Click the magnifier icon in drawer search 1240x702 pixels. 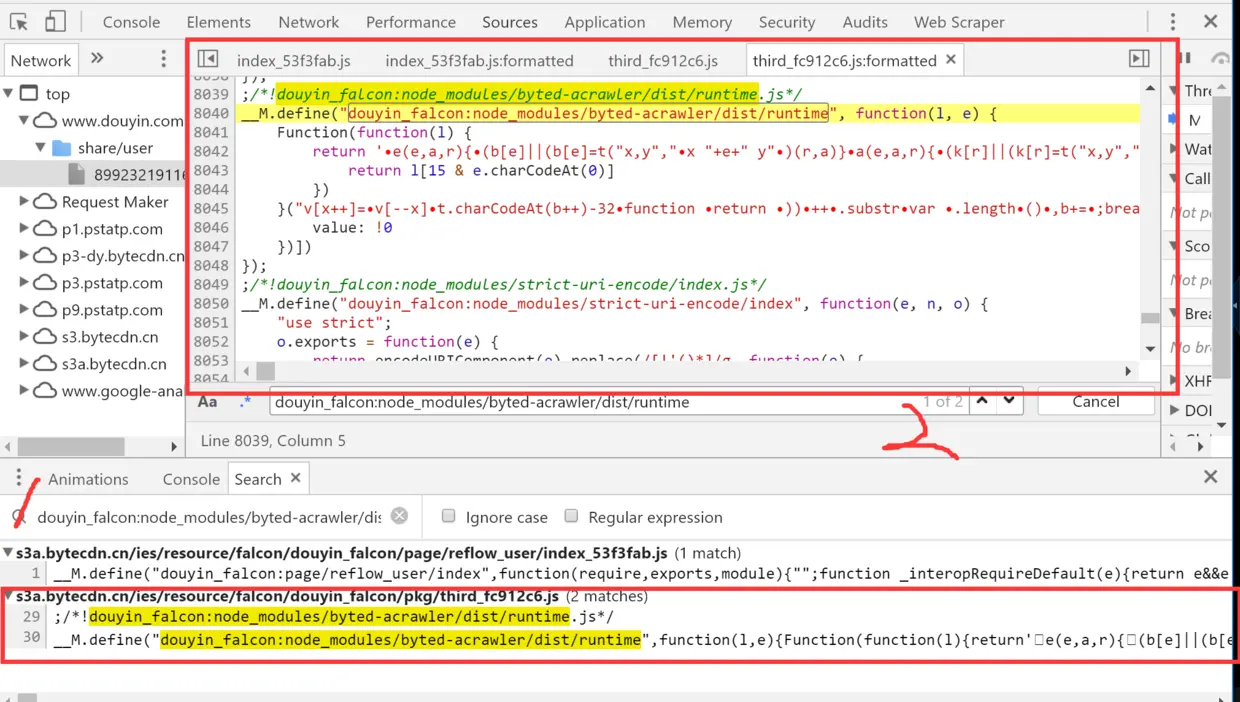click(x=18, y=517)
